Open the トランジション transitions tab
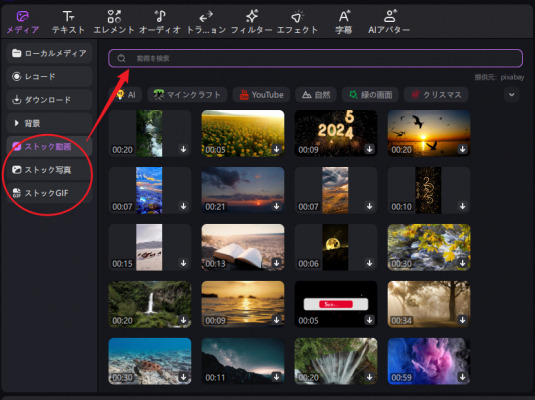This screenshot has height=400, width=535. pos(206,22)
